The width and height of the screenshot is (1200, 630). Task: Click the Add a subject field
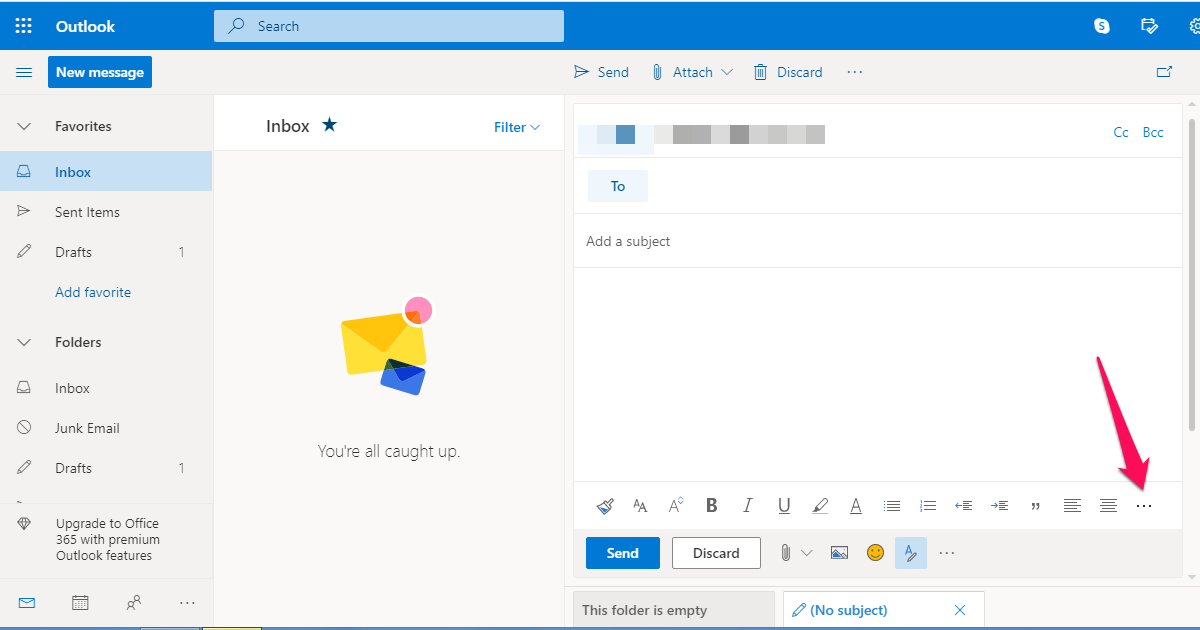pyautogui.click(x=878, y=241)
